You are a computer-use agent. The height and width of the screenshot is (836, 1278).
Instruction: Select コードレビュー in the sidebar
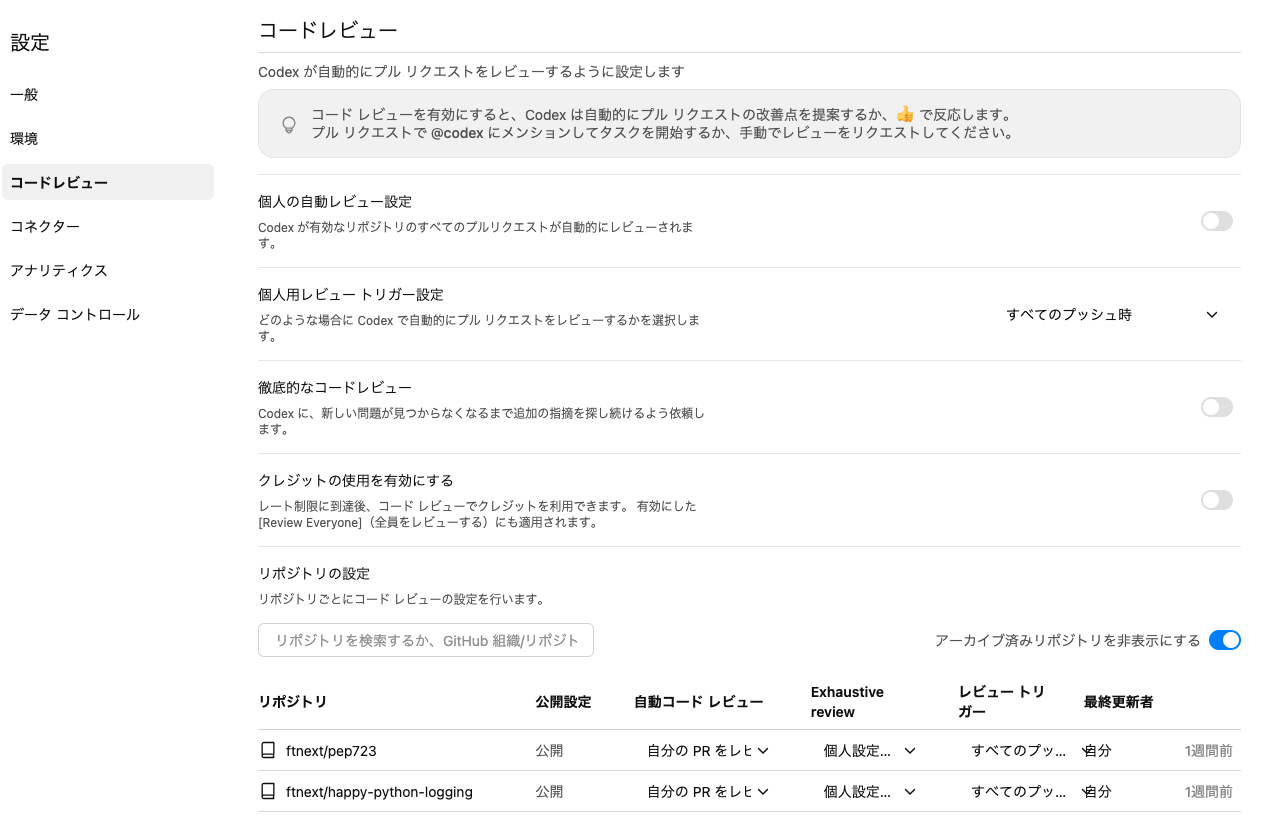pyautogui.click(x=108, y=182)
